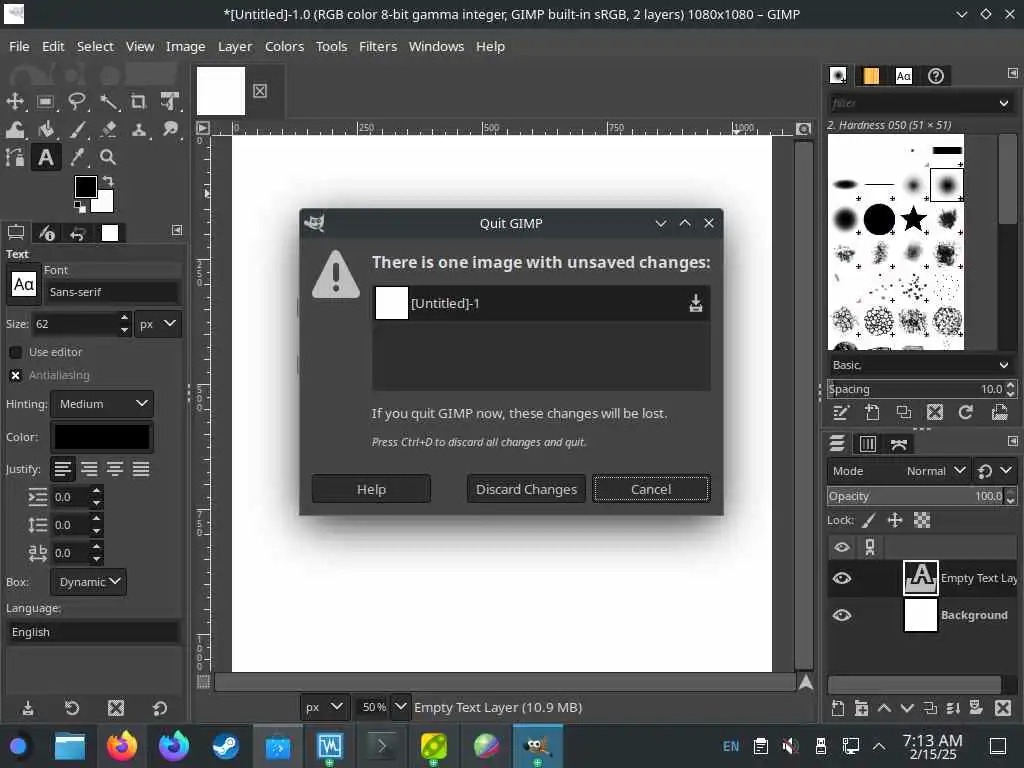Screen dimensions: 1024x768
Task: Select the Color Picker tool
Action: point(77,157)
